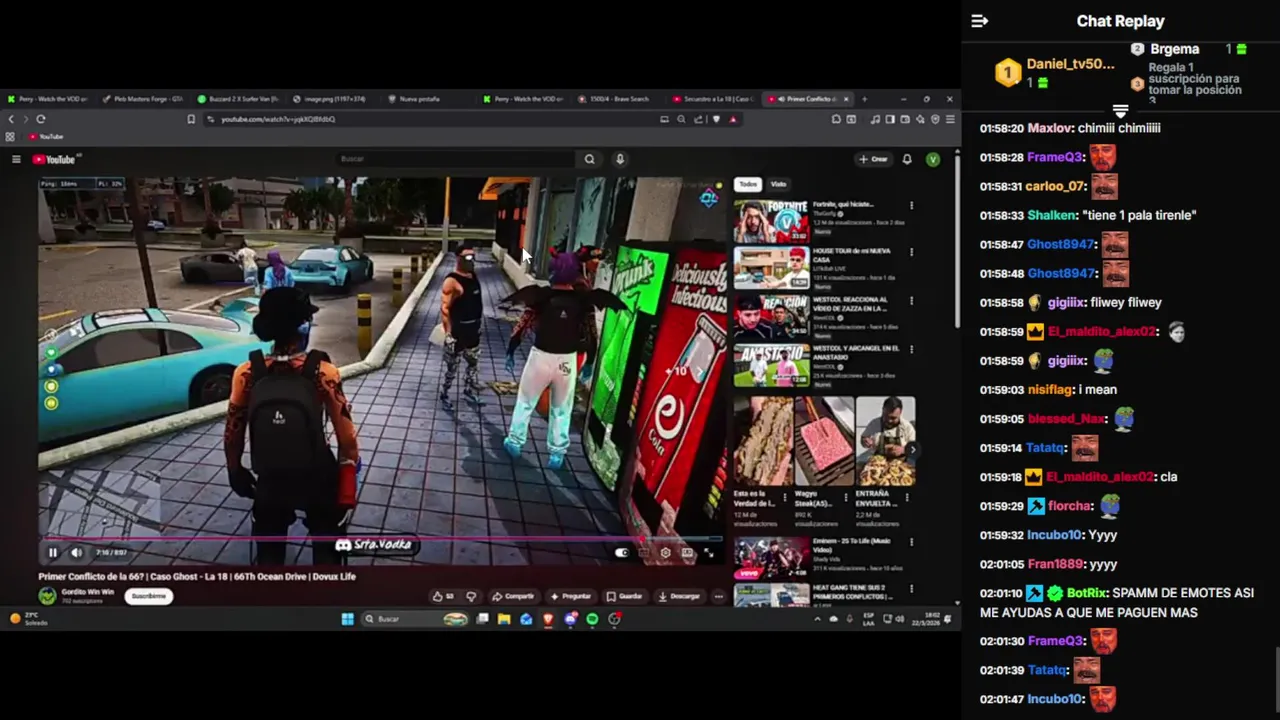Seek on the video progress bar

tap(380, 538)
